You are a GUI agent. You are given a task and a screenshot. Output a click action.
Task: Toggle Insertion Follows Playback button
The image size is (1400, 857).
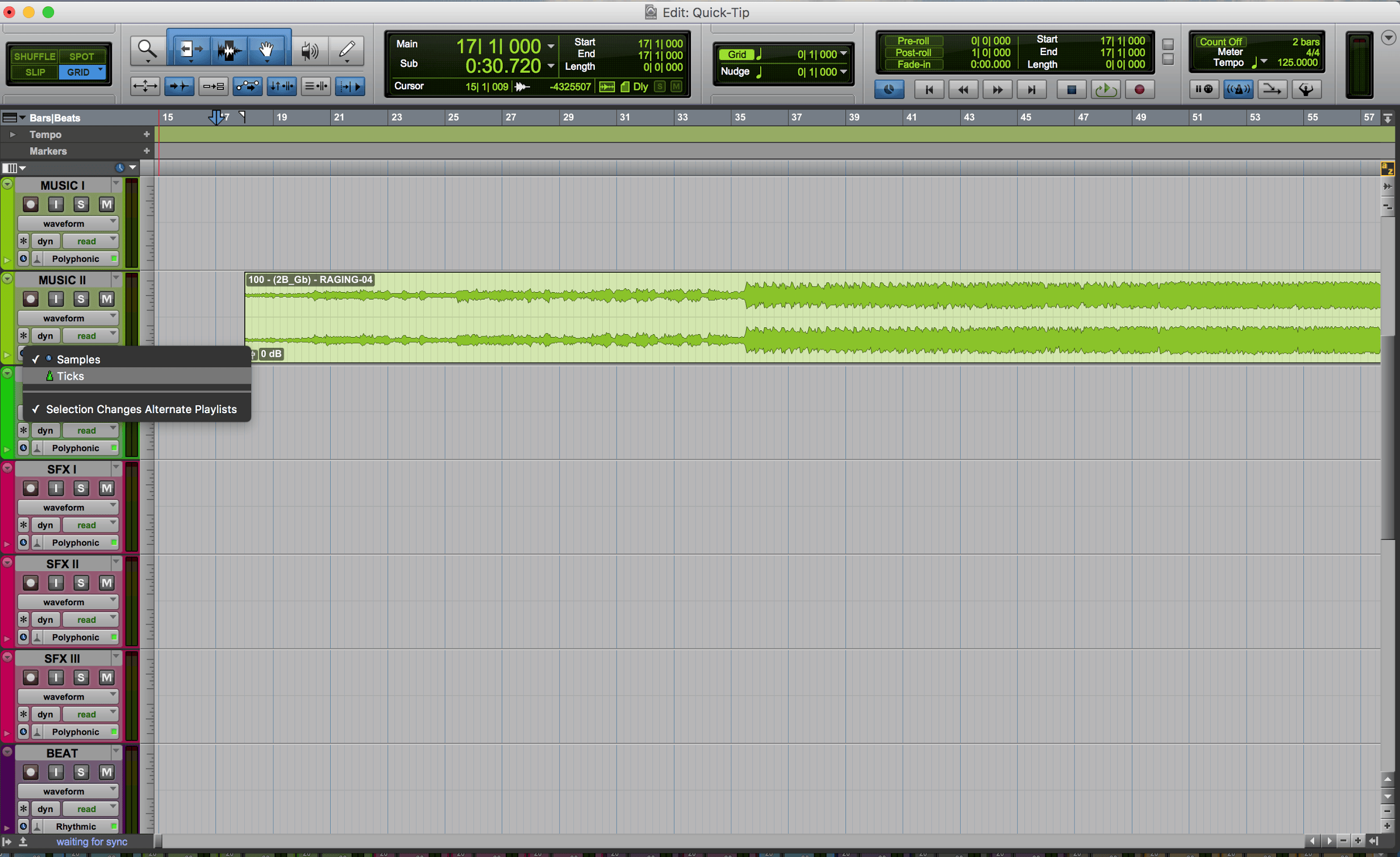pos(349,86)
